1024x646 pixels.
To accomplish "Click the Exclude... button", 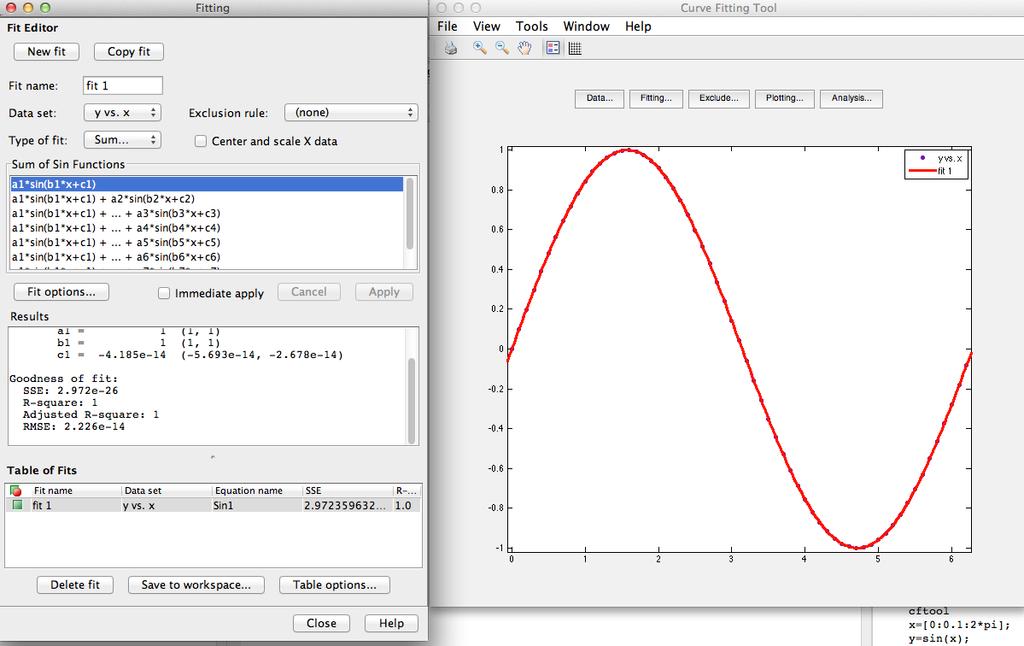I will pos(718,99).
